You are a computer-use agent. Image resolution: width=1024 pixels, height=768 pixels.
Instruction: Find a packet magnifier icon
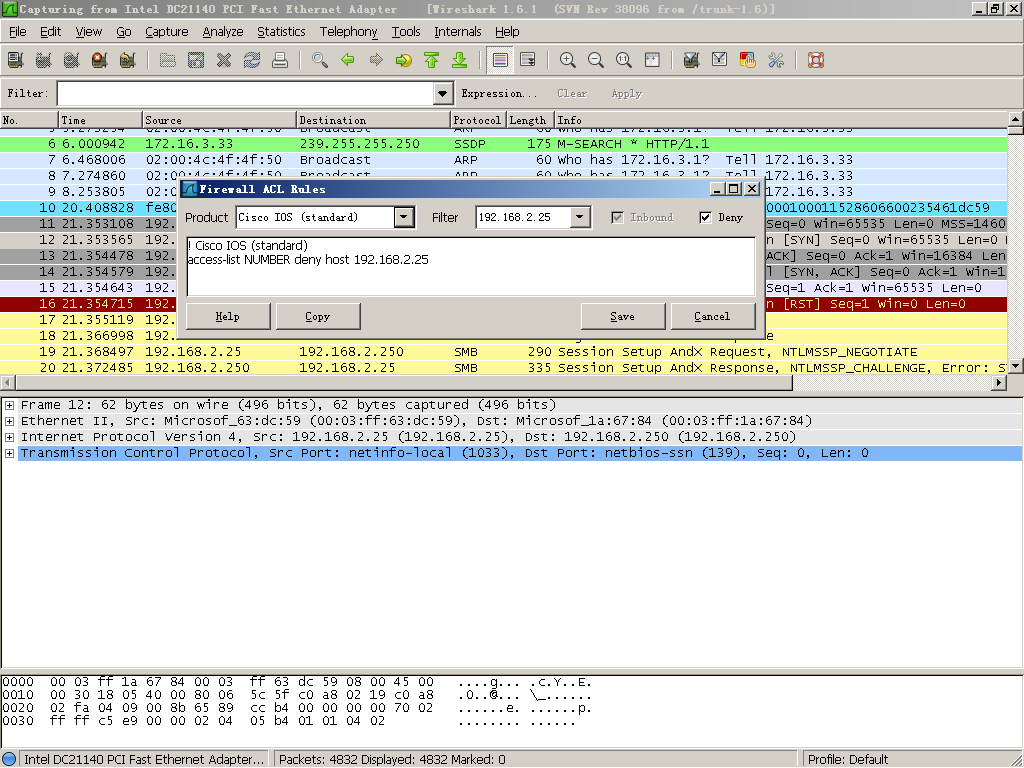pos(319,60)
